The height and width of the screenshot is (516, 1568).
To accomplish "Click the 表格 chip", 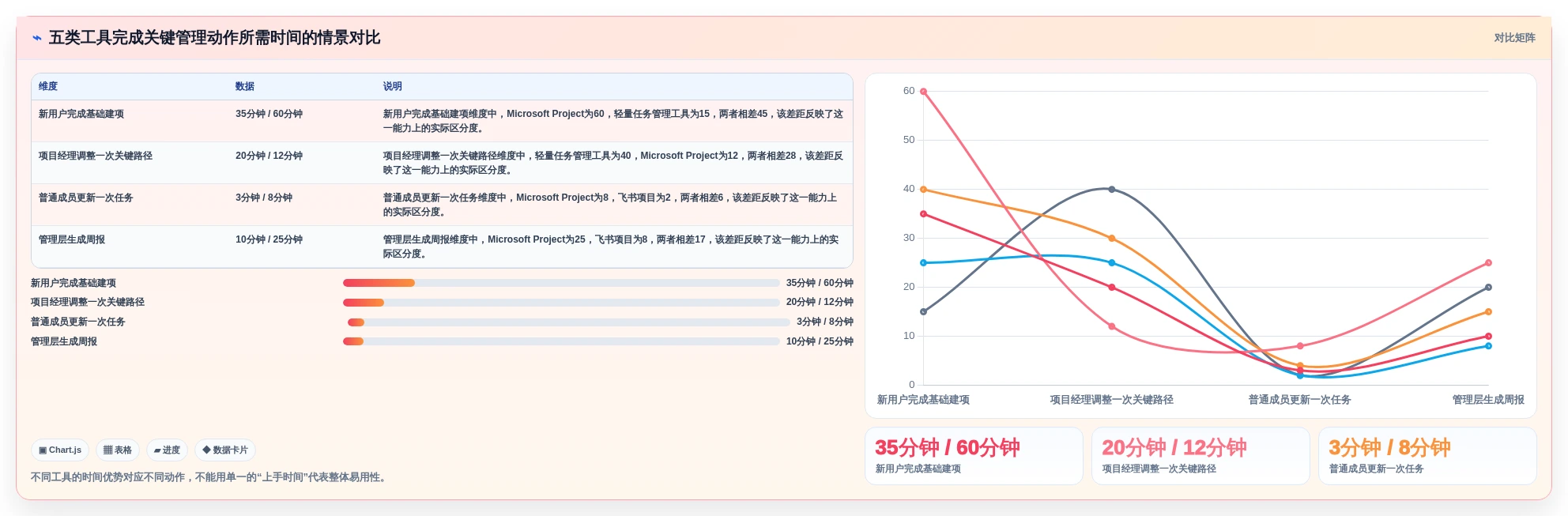I will click(118, 450).
